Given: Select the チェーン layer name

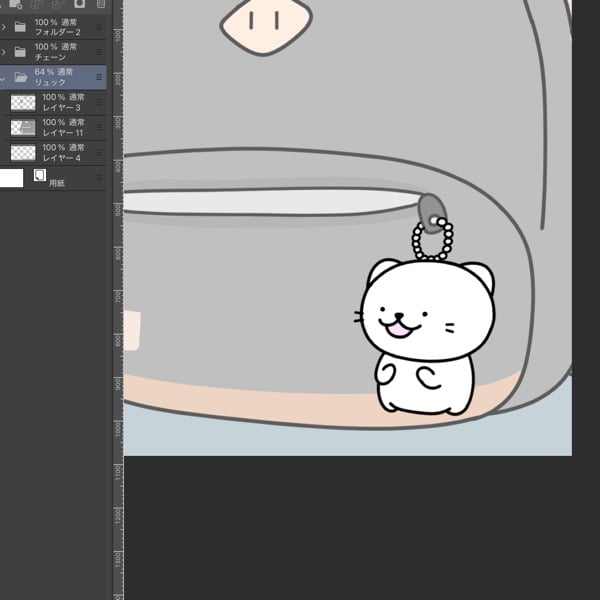Looking at the screenshot, I should click(x=52, y=57).
